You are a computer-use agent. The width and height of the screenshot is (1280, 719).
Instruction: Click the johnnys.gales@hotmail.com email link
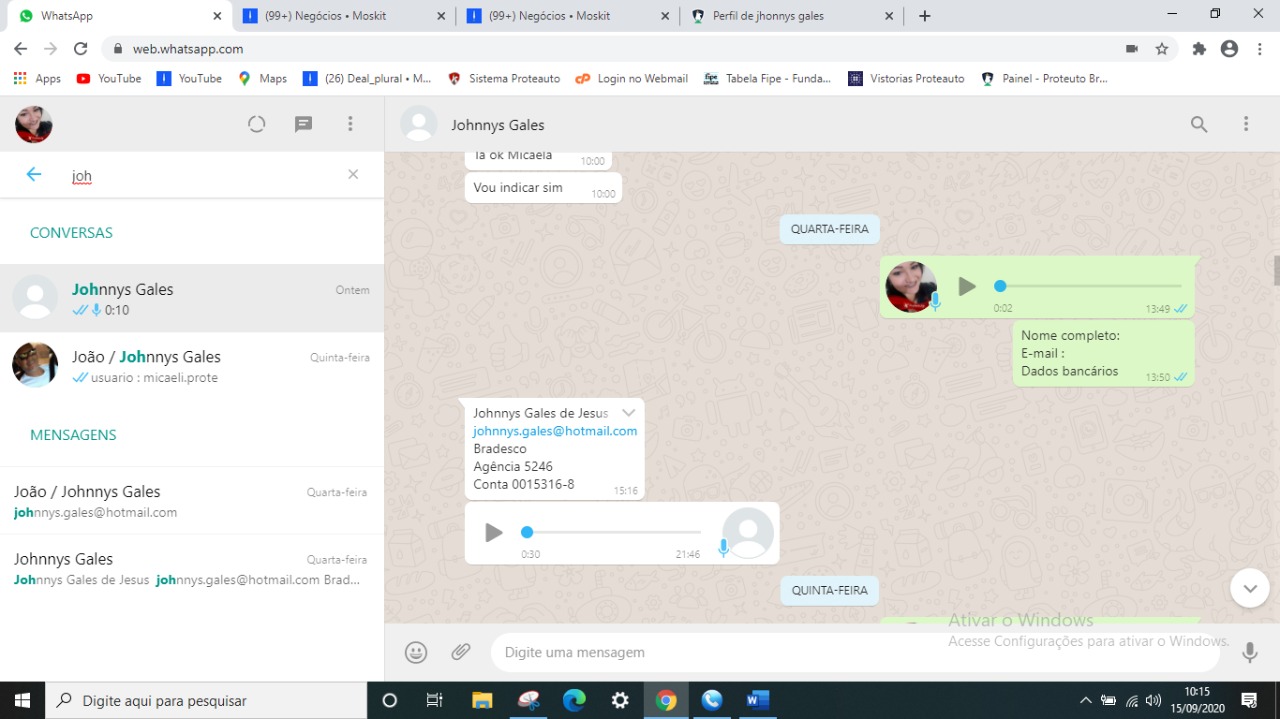(x=555, y=431)
